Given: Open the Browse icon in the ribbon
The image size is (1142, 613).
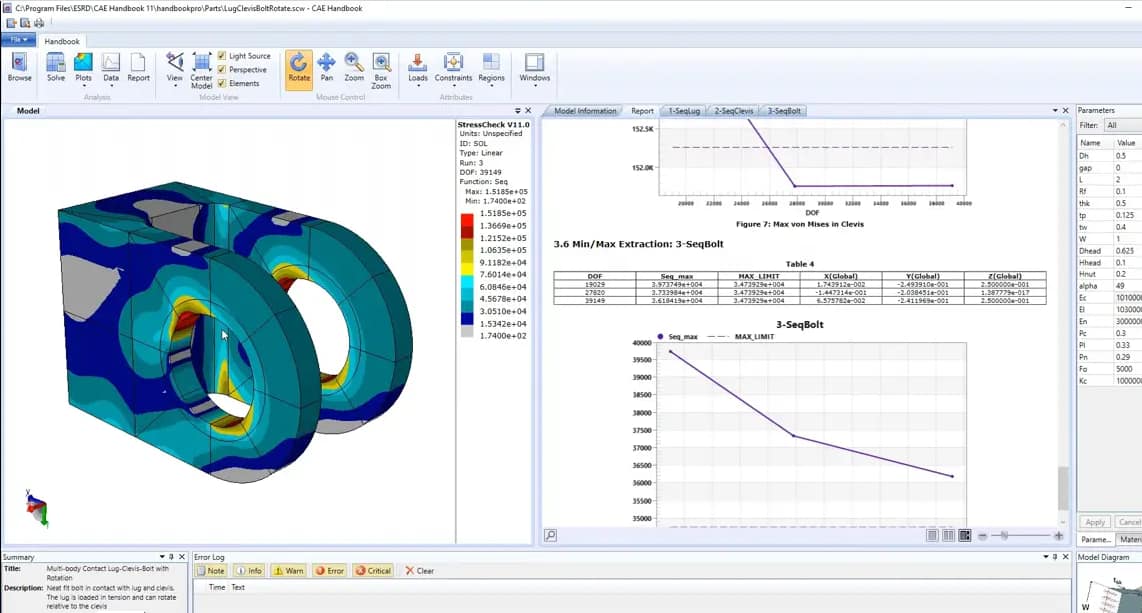Looking at the screenshot, I should [x=19, y=66].
